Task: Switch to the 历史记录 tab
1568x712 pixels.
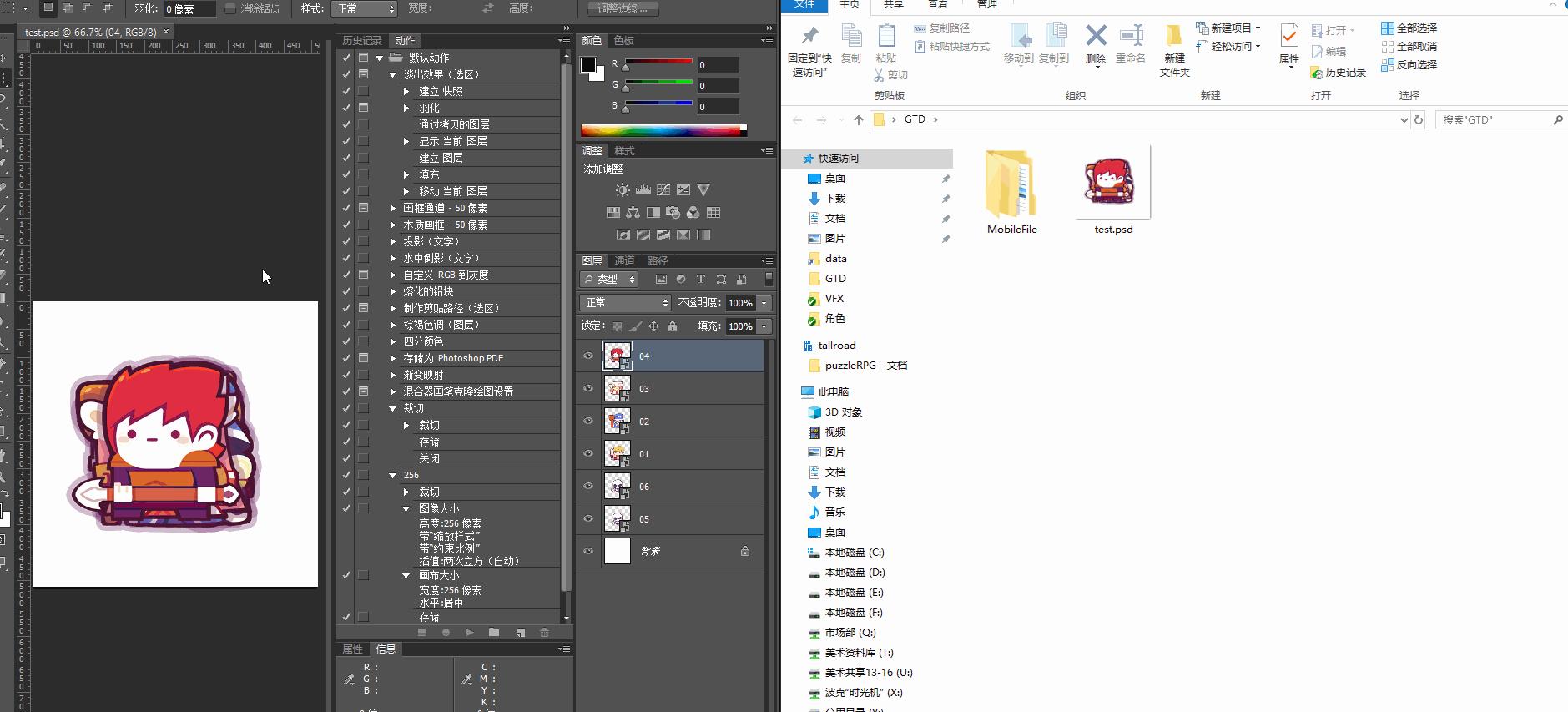Action: (361, 40)
